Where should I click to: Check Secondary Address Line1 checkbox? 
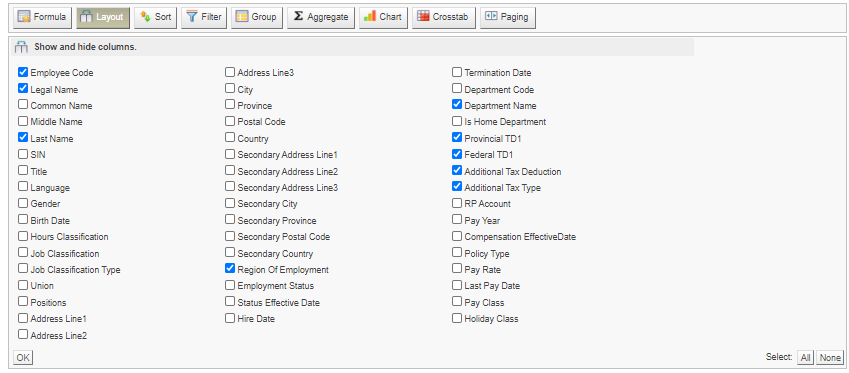230,154
